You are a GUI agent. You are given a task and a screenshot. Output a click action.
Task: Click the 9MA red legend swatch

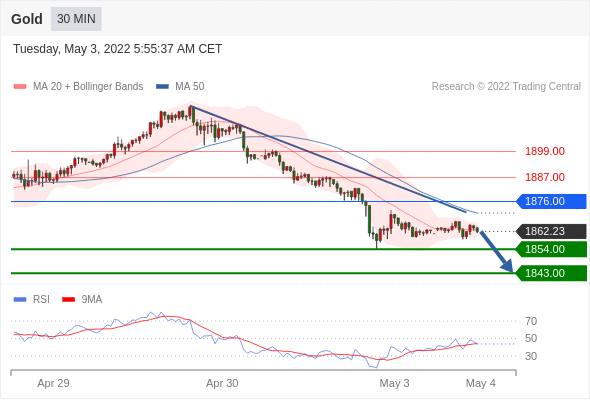pyautogui.click(x=68, y=300)
